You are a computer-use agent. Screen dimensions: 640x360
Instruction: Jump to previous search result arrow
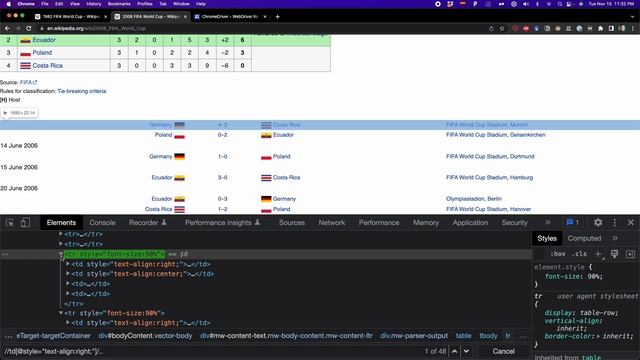454,351
